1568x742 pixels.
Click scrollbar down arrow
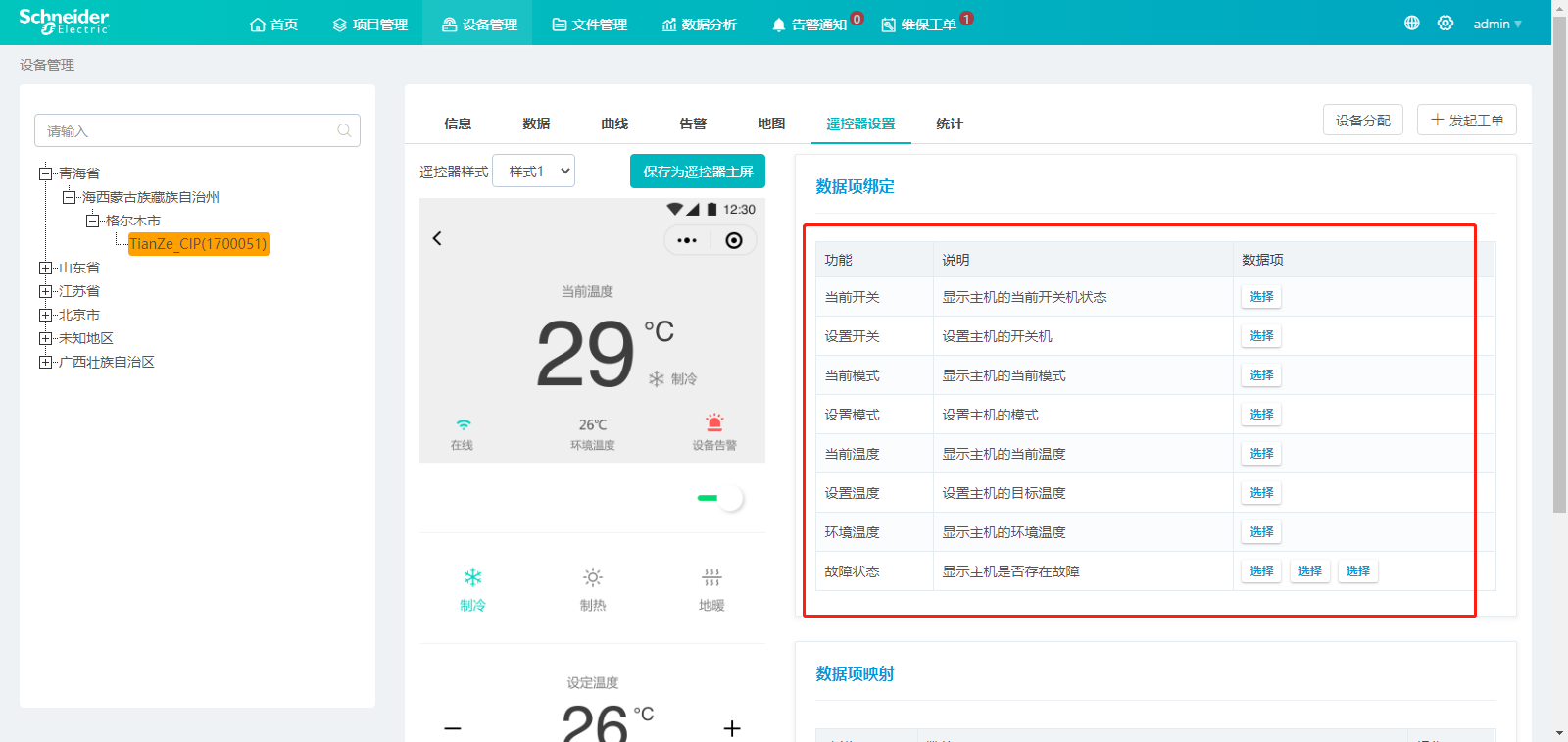pos(1559,733)
